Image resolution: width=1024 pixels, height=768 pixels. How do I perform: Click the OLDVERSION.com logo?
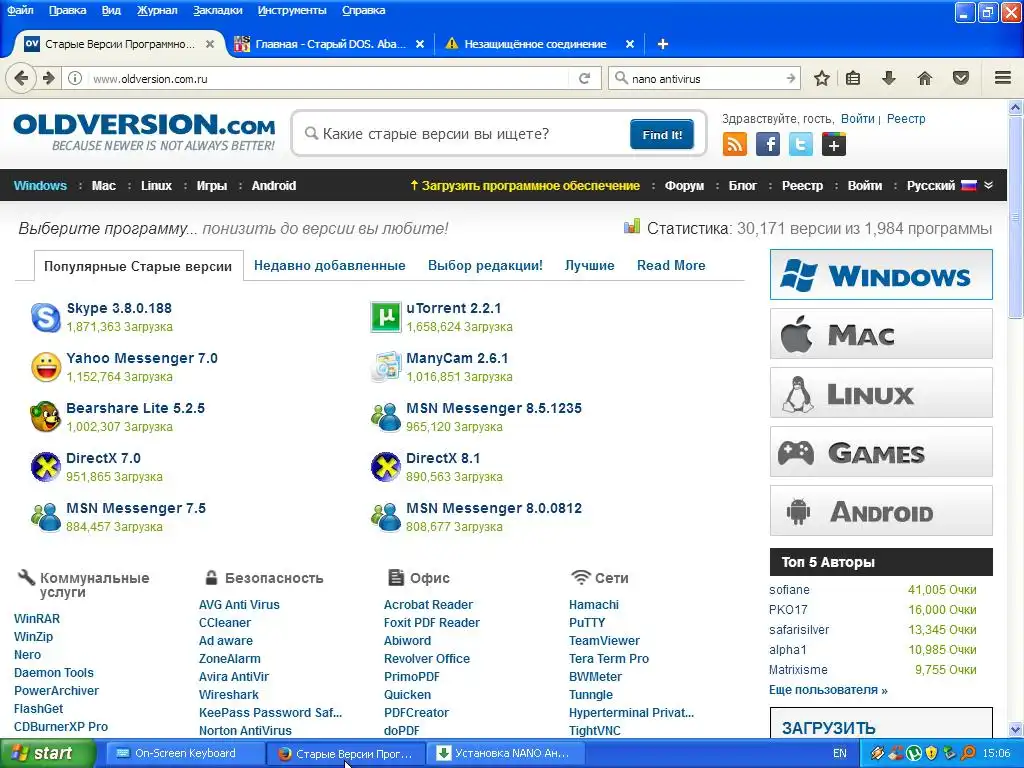(144, 132)
